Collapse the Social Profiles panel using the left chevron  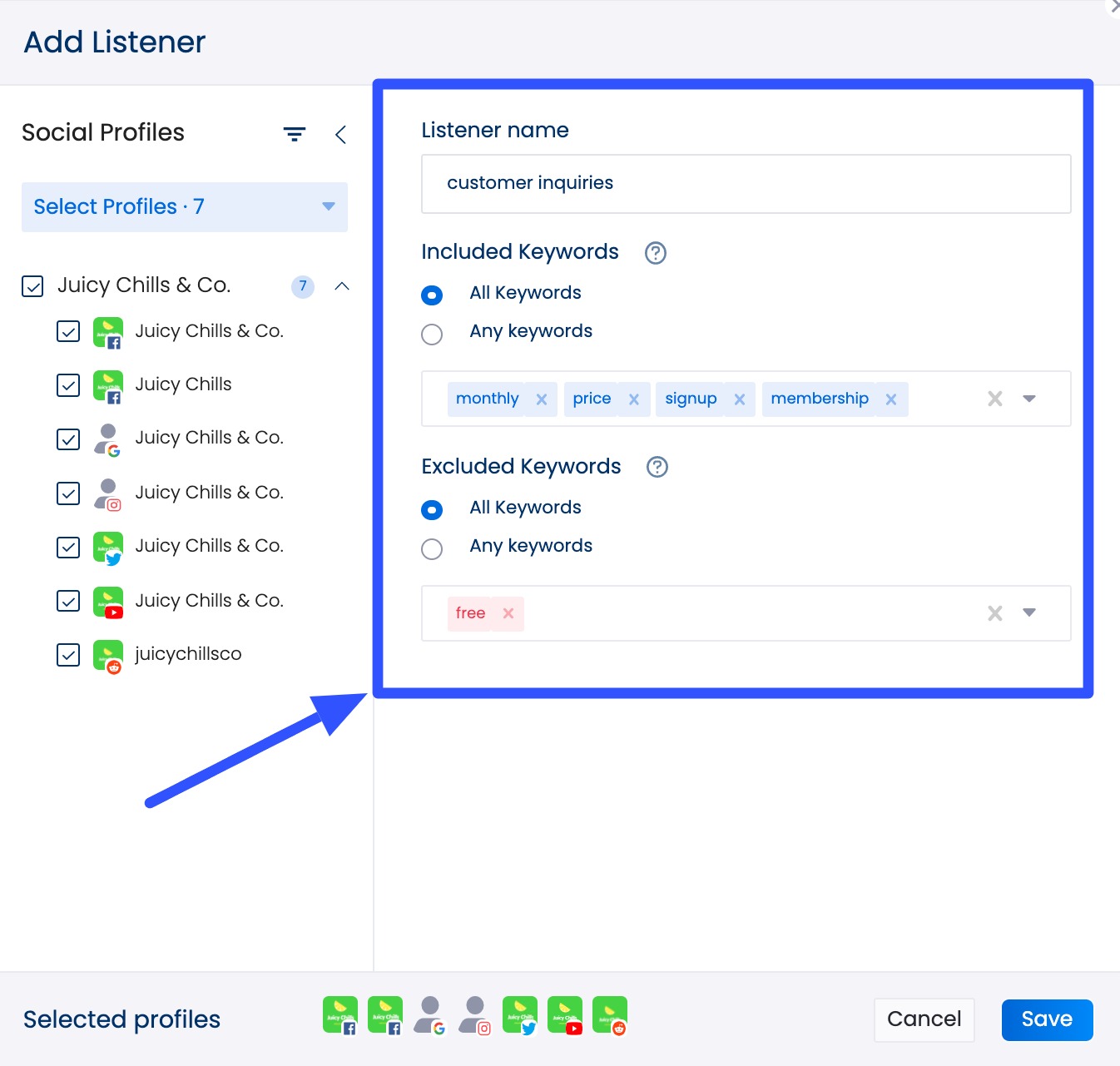[x=340, y=135]
